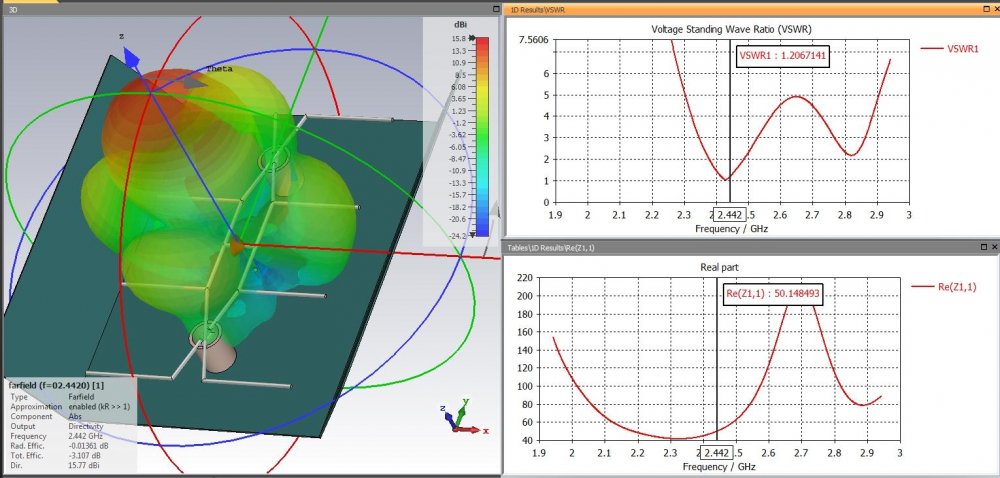
Task: Select the Re(Z1,1) legend entry
Action: 948,286
